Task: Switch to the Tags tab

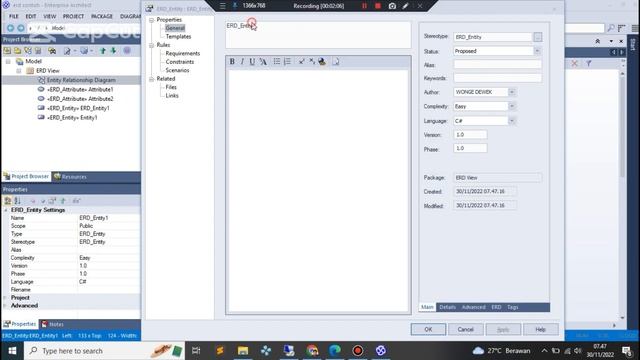Action: 513,307
